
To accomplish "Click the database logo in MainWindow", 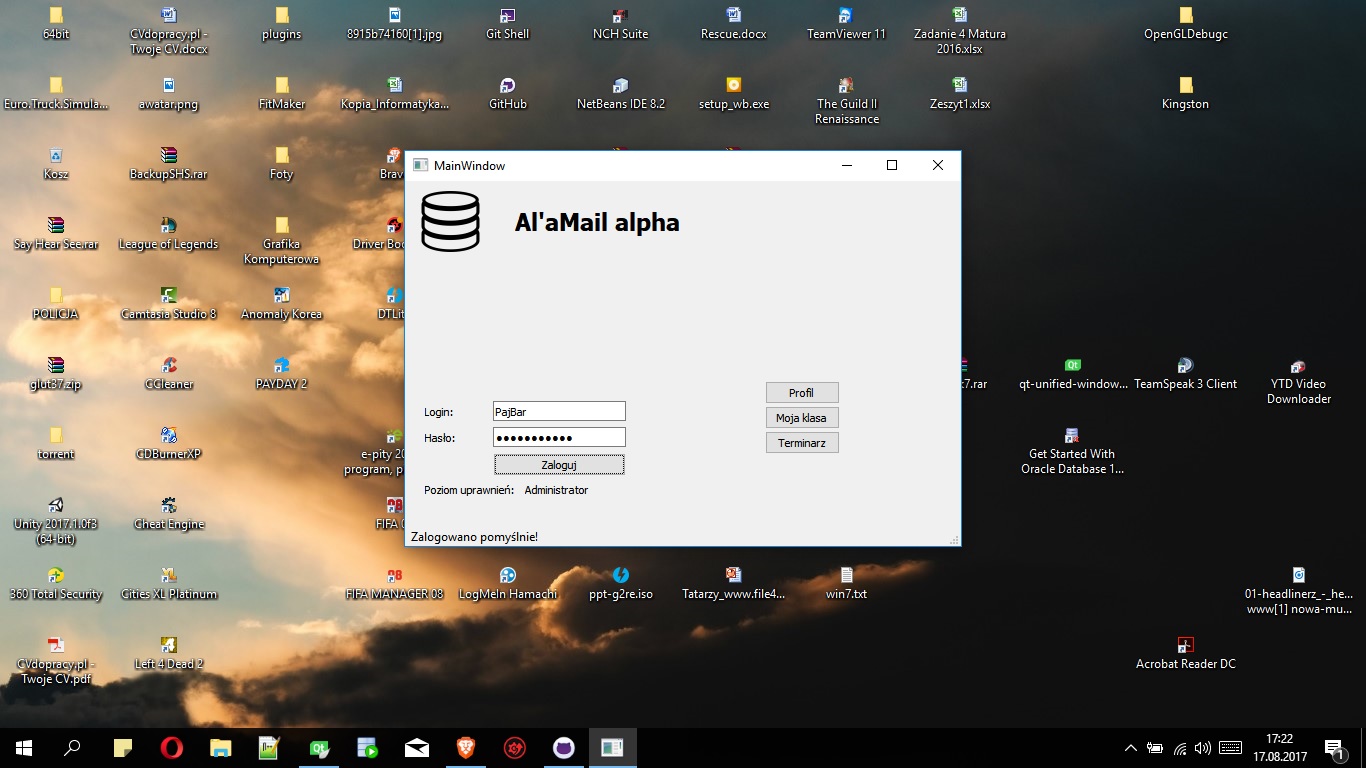I will click(x=450, y=221).
